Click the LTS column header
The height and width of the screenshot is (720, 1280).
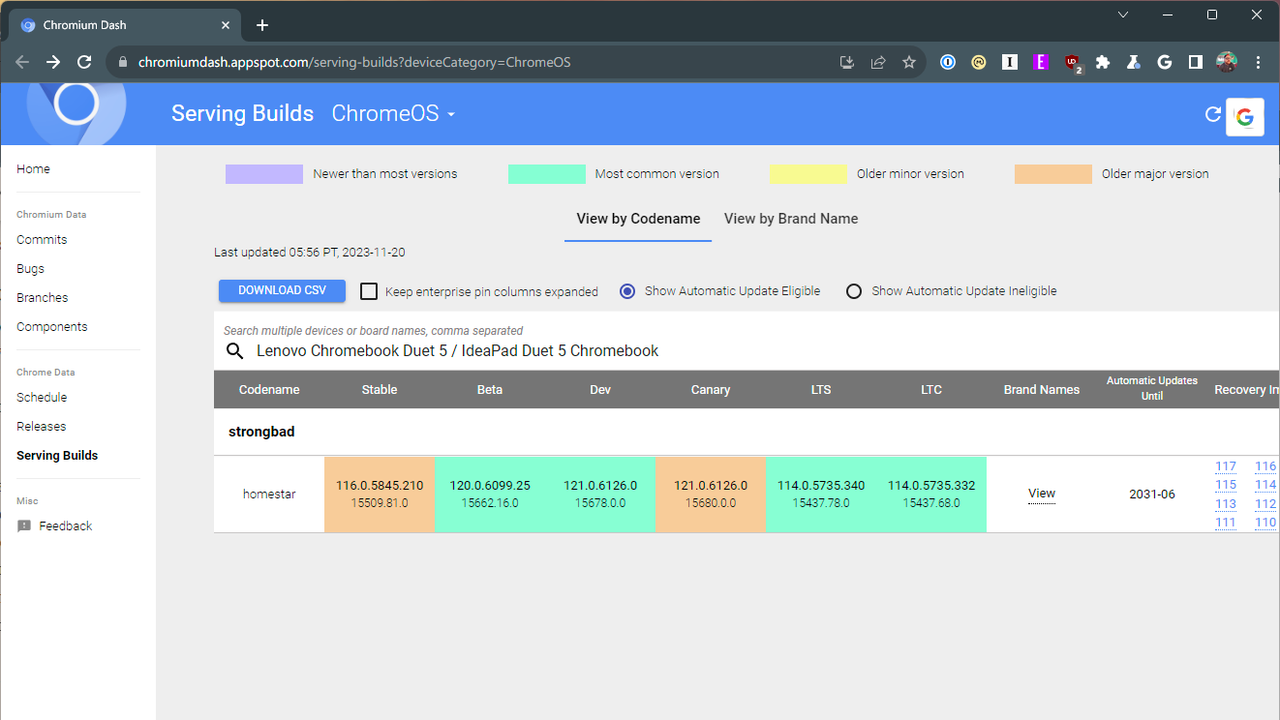821,390
